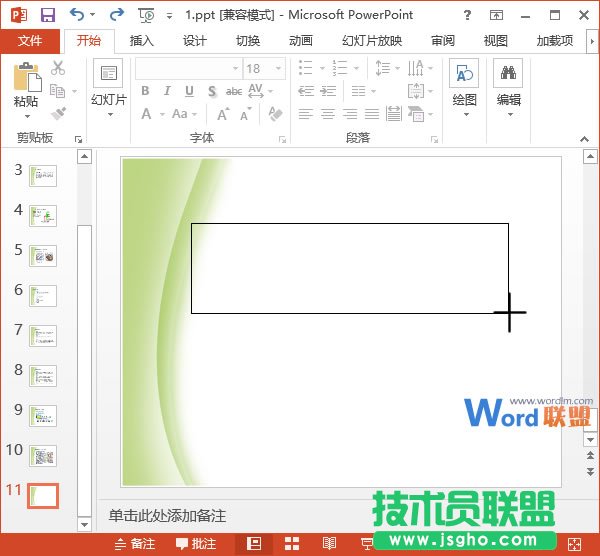Click the 备注 (Notes) button
This screenshot has width=600, height=556.
134,544
